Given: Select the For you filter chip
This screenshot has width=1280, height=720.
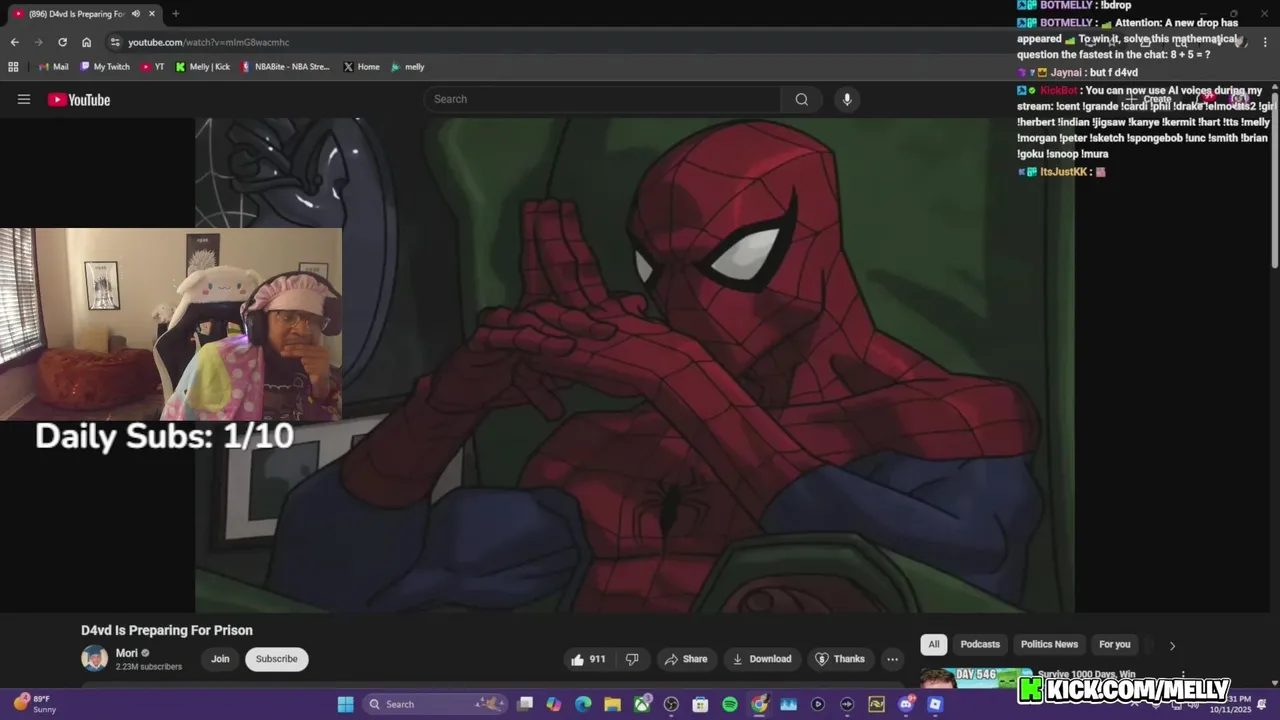Looking at the screenshot, I should 1114,644.
